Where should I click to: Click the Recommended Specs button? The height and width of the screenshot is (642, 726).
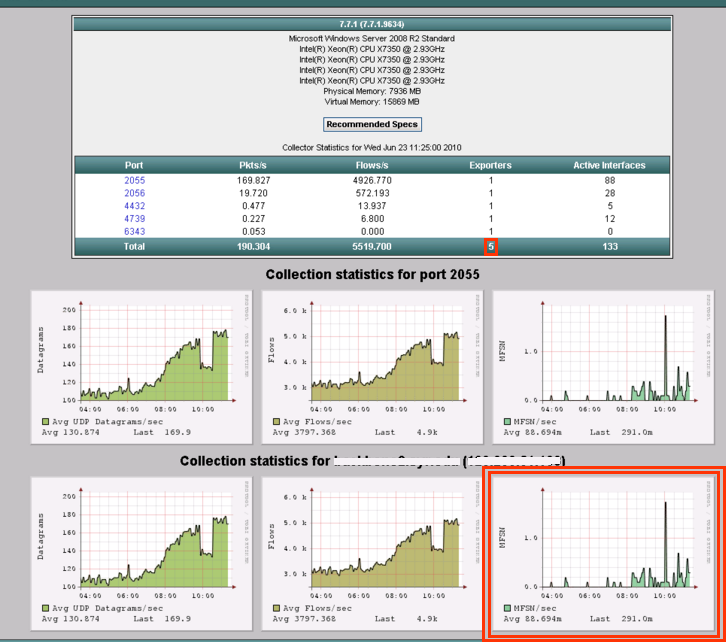coord(373,125)
